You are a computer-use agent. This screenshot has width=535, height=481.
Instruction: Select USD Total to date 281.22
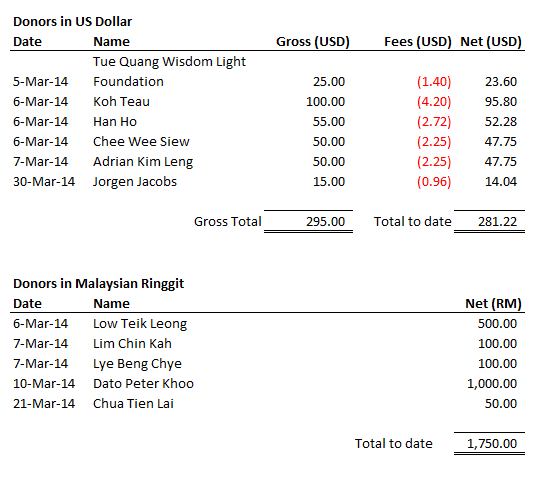(x=497, y=221)
